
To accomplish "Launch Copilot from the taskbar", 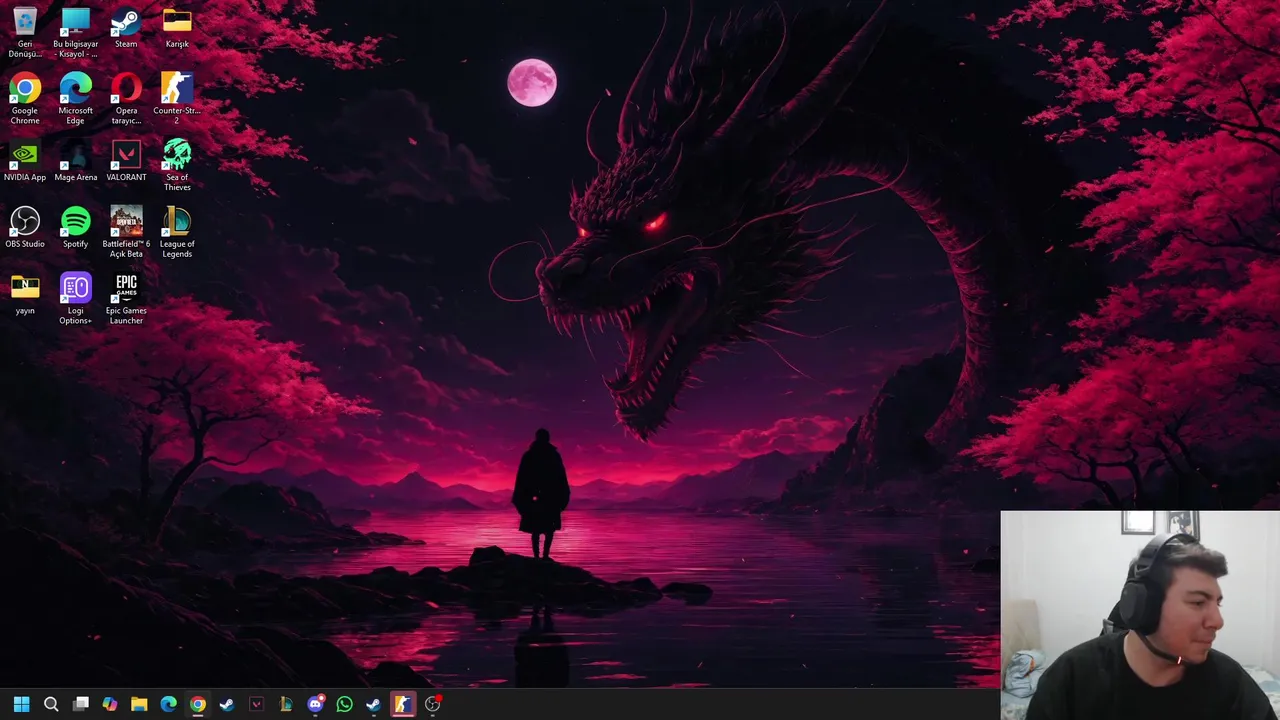I will coord(110,704).
